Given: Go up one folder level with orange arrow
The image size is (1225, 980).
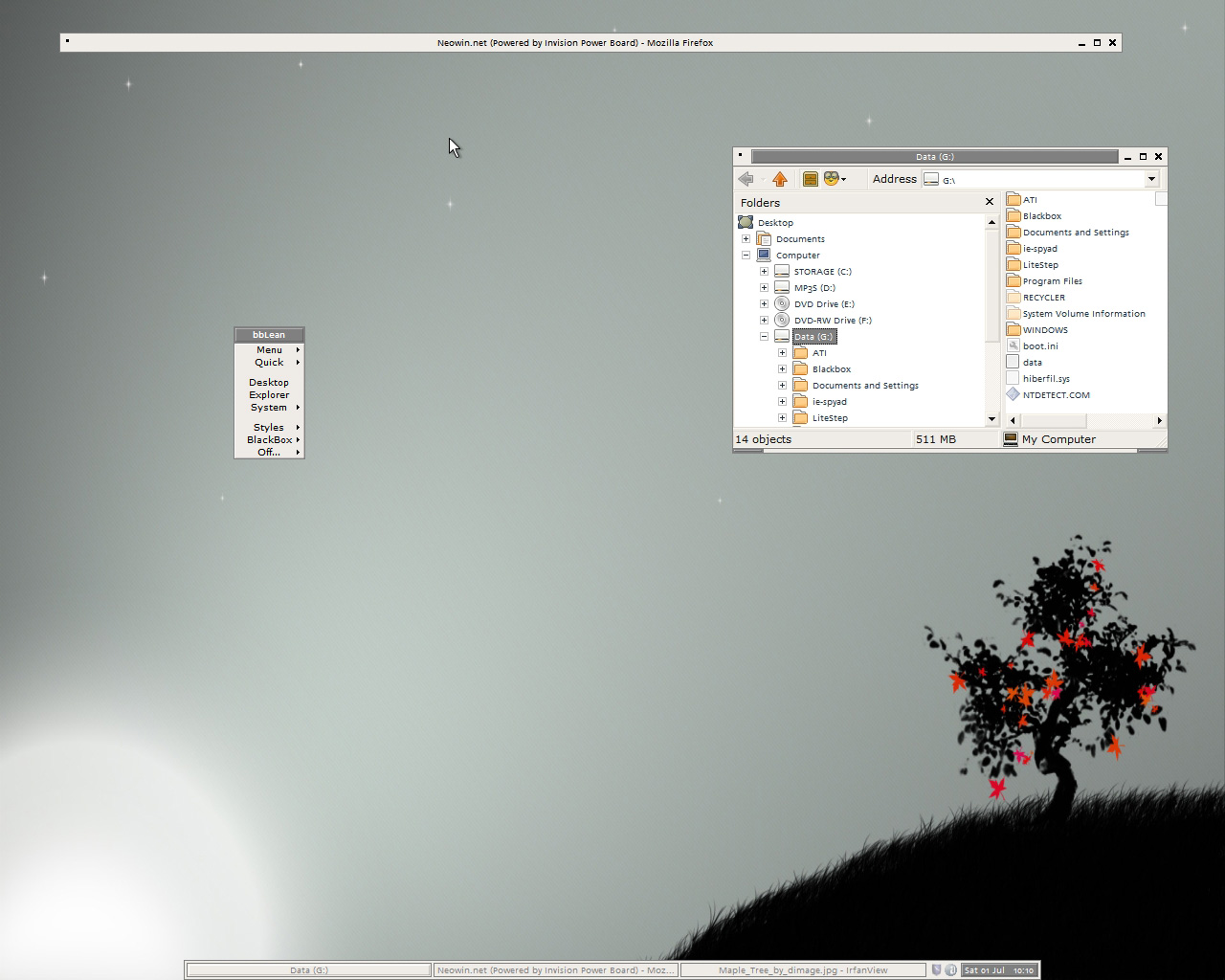Looking at the screenshot, I should pyautogui.click(x=780, y=179).
